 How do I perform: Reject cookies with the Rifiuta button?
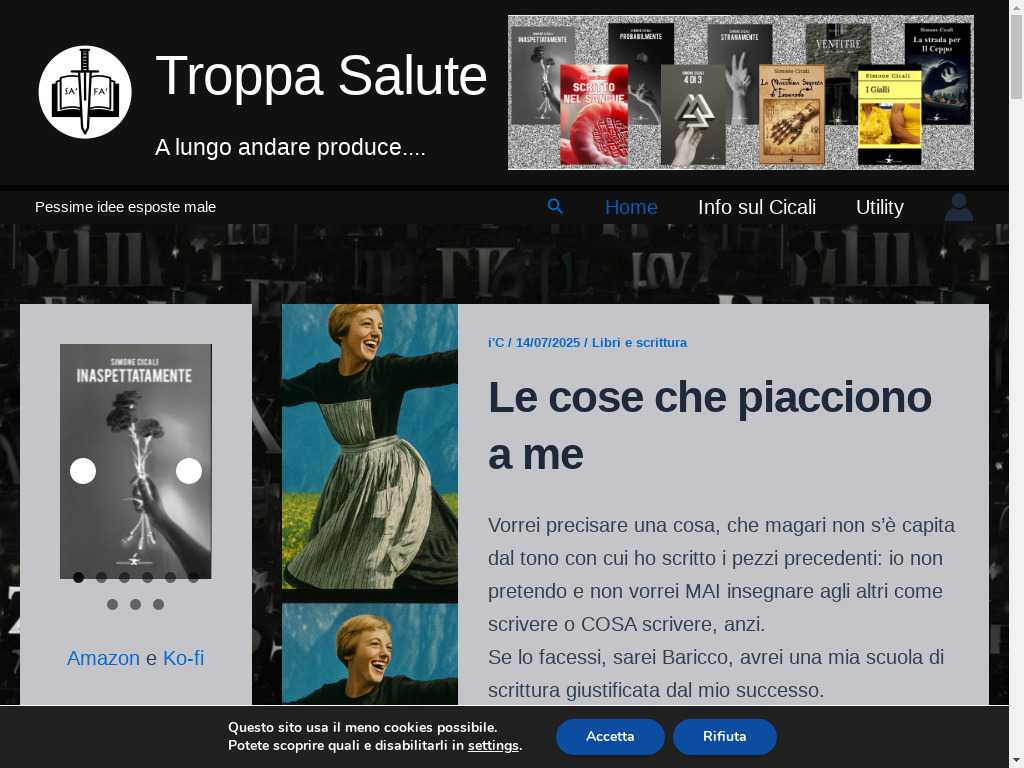[x=724, y=737]
